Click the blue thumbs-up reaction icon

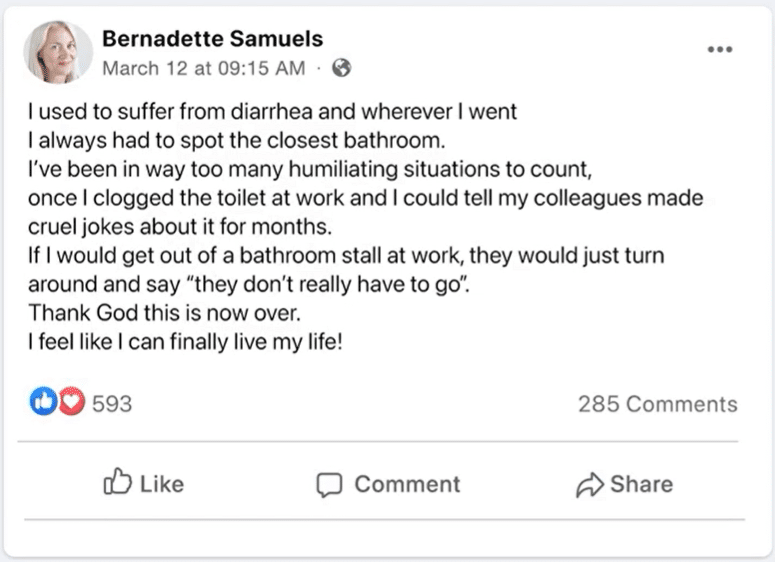click(41, 403)
